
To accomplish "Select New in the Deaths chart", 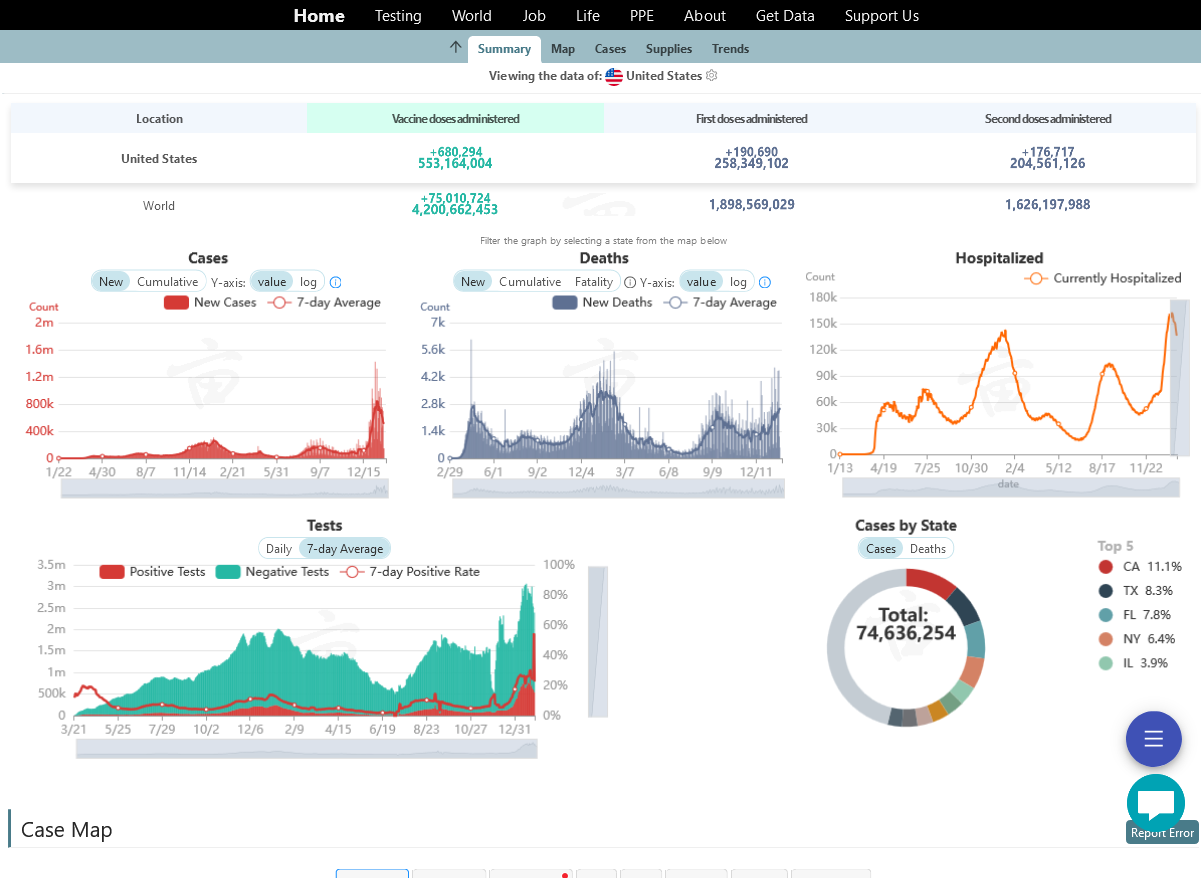I will coord(473,282).
